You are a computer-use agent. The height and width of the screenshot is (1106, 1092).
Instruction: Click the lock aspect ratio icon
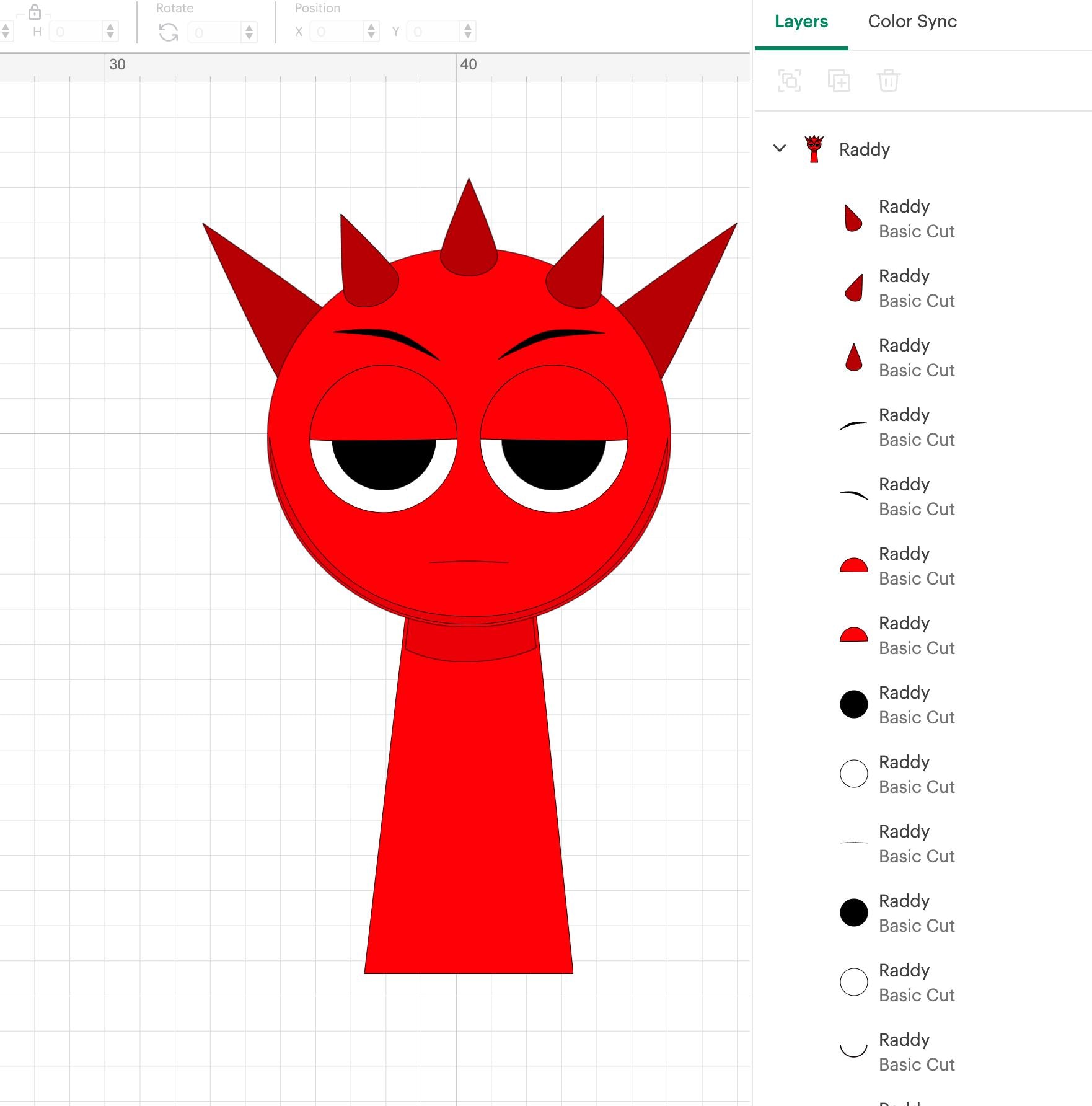35,11
